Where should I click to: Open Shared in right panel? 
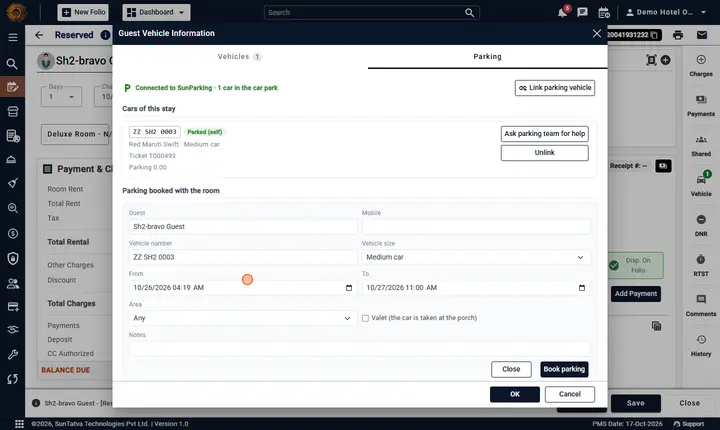[x=701, y=146]
